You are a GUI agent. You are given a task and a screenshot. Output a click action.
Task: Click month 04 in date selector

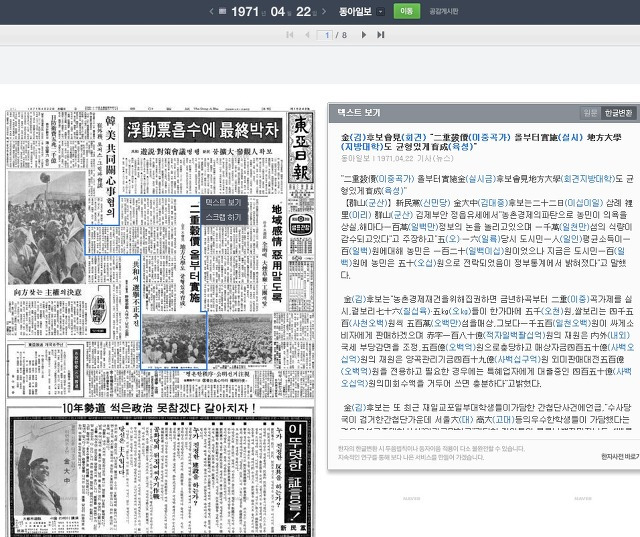pyautogui.click(x=278, y=11)
